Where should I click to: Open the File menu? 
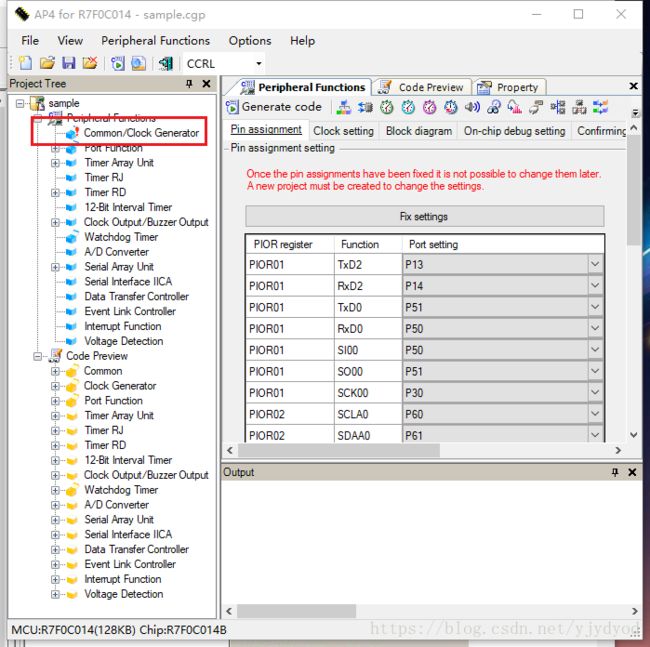point(30,41)
